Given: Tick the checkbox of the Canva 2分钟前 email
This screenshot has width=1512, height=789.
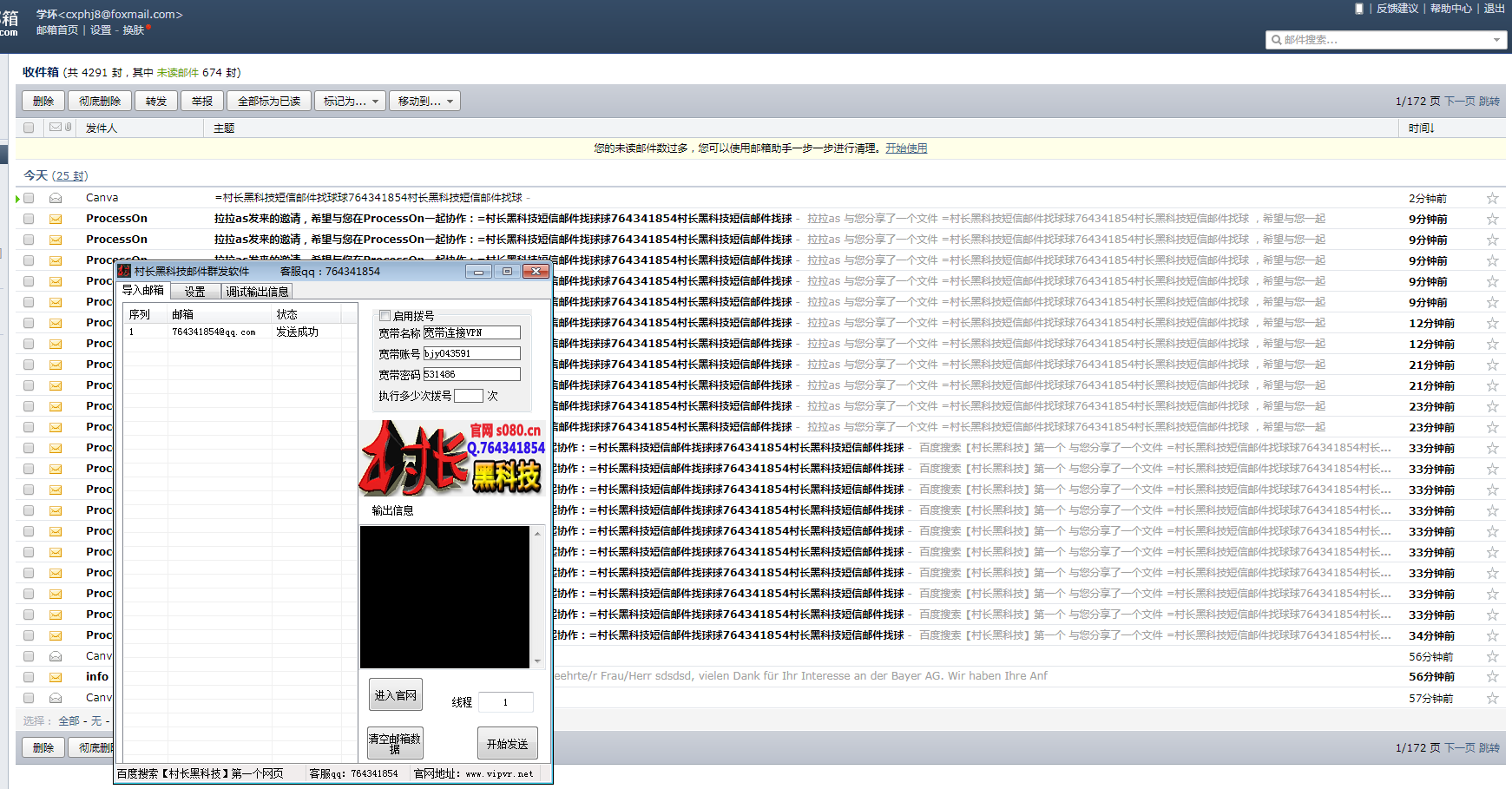Looking at the screenshot, I should click(29, 198).
